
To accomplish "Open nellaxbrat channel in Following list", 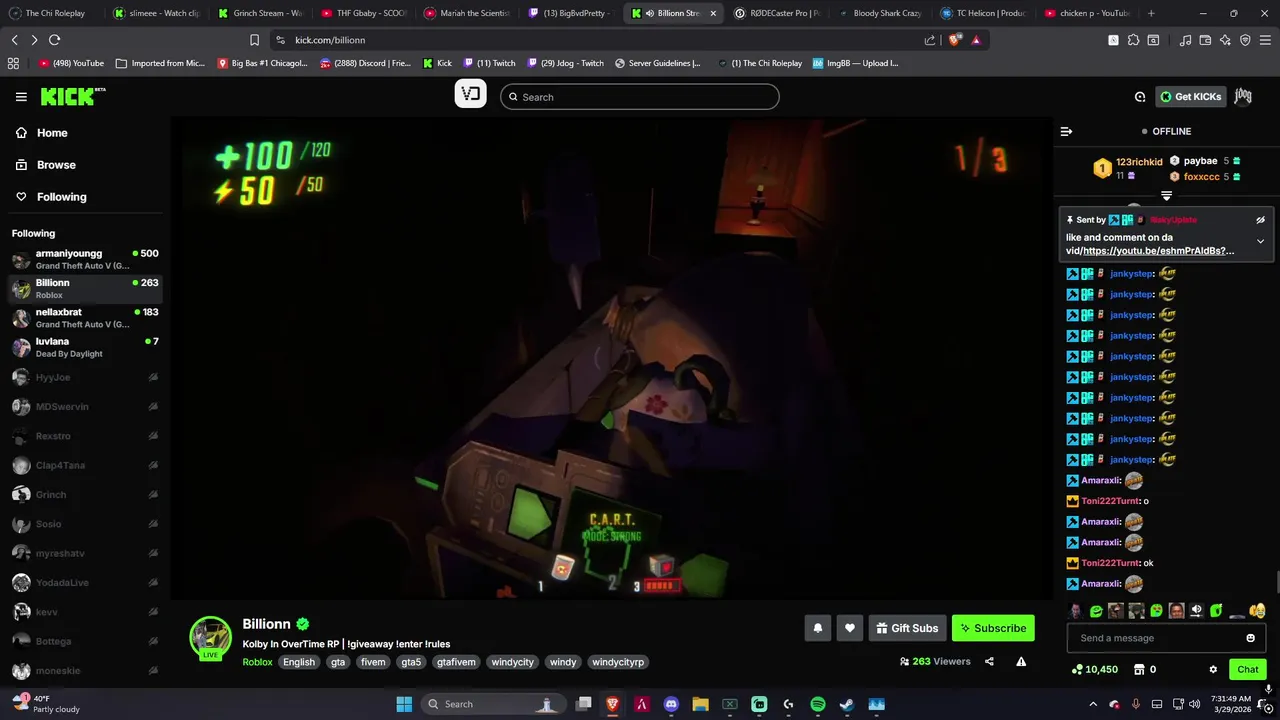I will 85,318.
